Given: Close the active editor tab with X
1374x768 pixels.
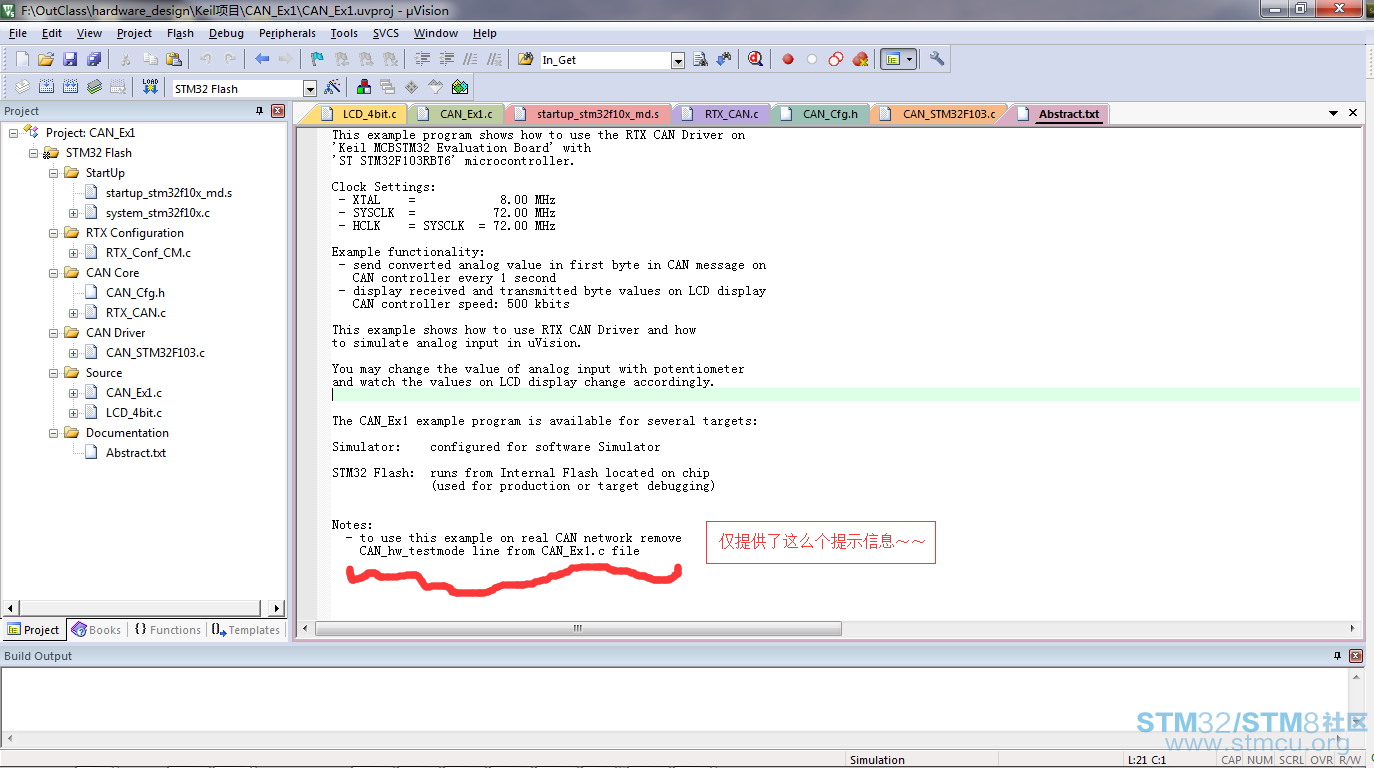Looking at the screenshot, I should pos(1353,113).
